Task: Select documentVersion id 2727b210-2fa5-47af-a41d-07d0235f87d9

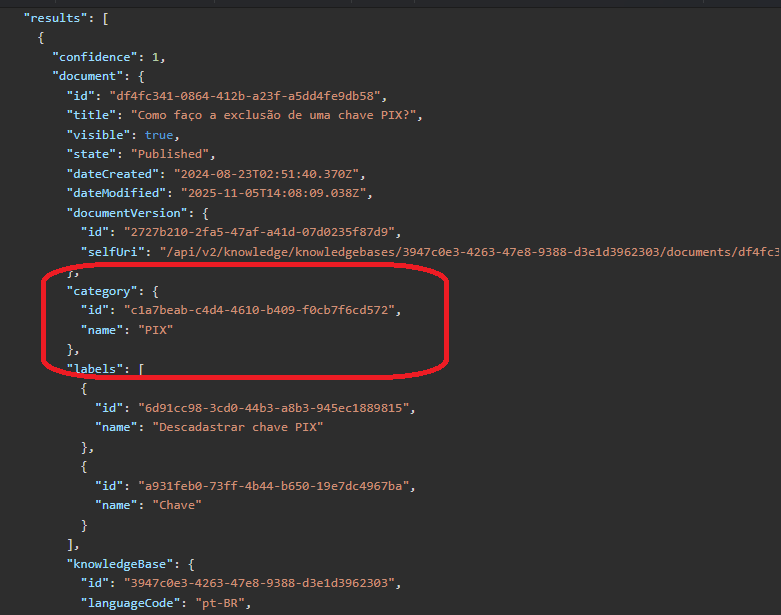Action: click(x=259, y=232)
